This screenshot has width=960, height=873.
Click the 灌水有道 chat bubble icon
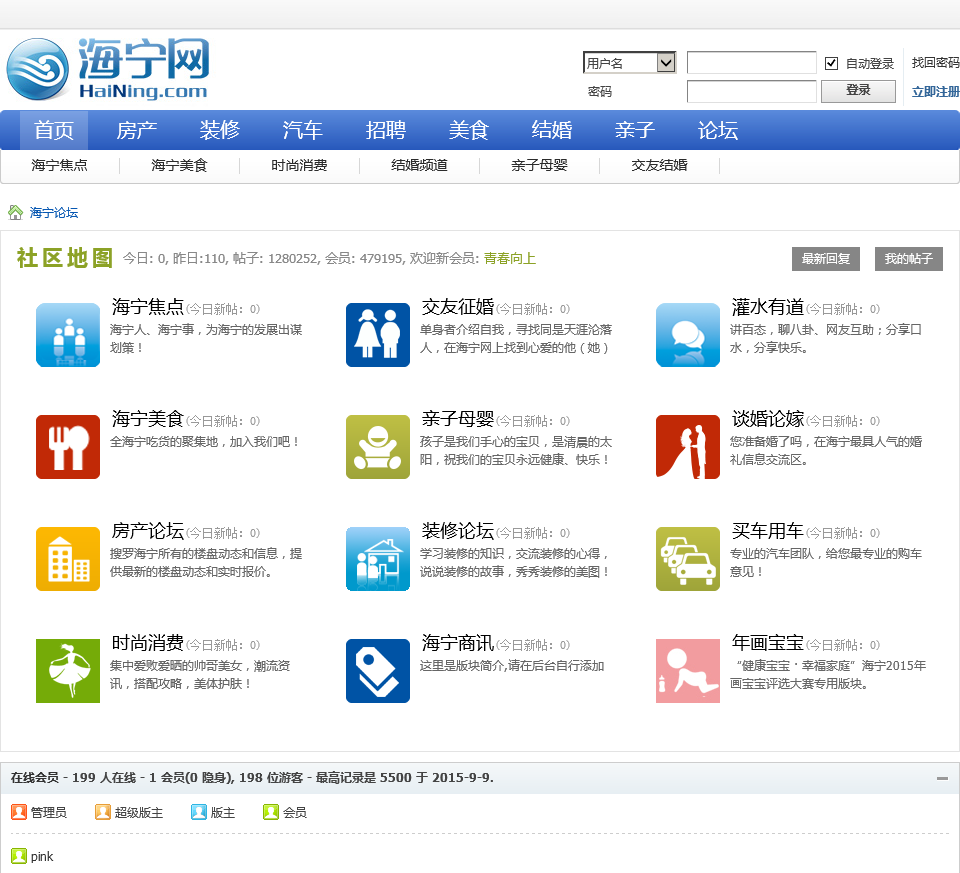[688, 335]
